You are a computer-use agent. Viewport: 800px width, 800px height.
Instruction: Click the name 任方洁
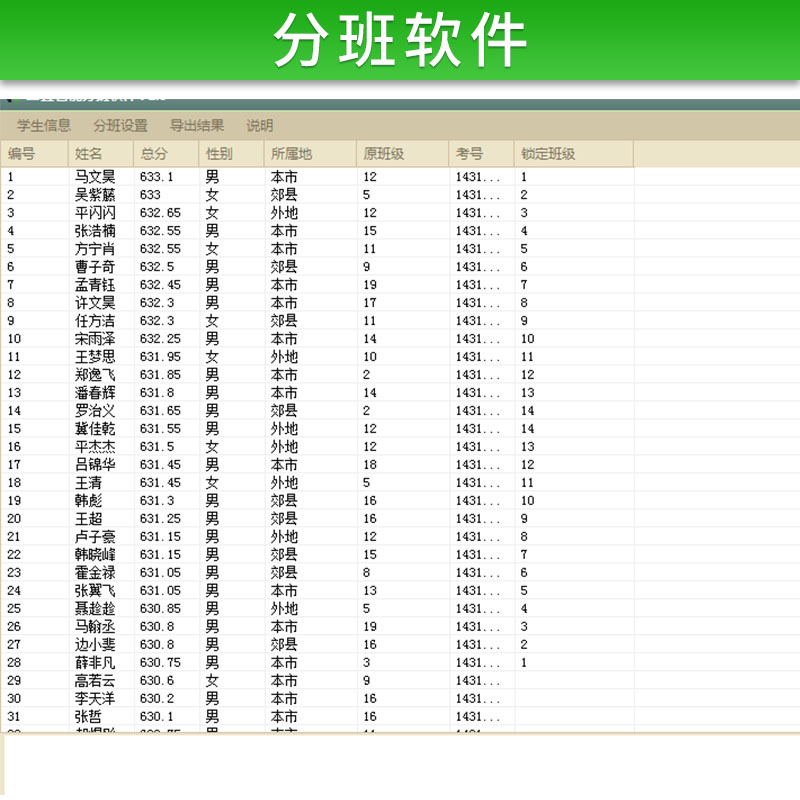95,321
